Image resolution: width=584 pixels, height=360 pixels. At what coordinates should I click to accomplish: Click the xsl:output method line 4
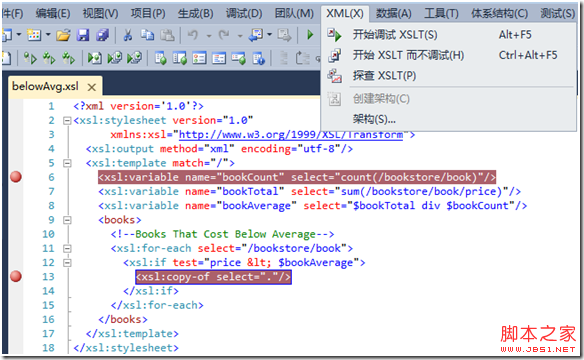point(219,149)
